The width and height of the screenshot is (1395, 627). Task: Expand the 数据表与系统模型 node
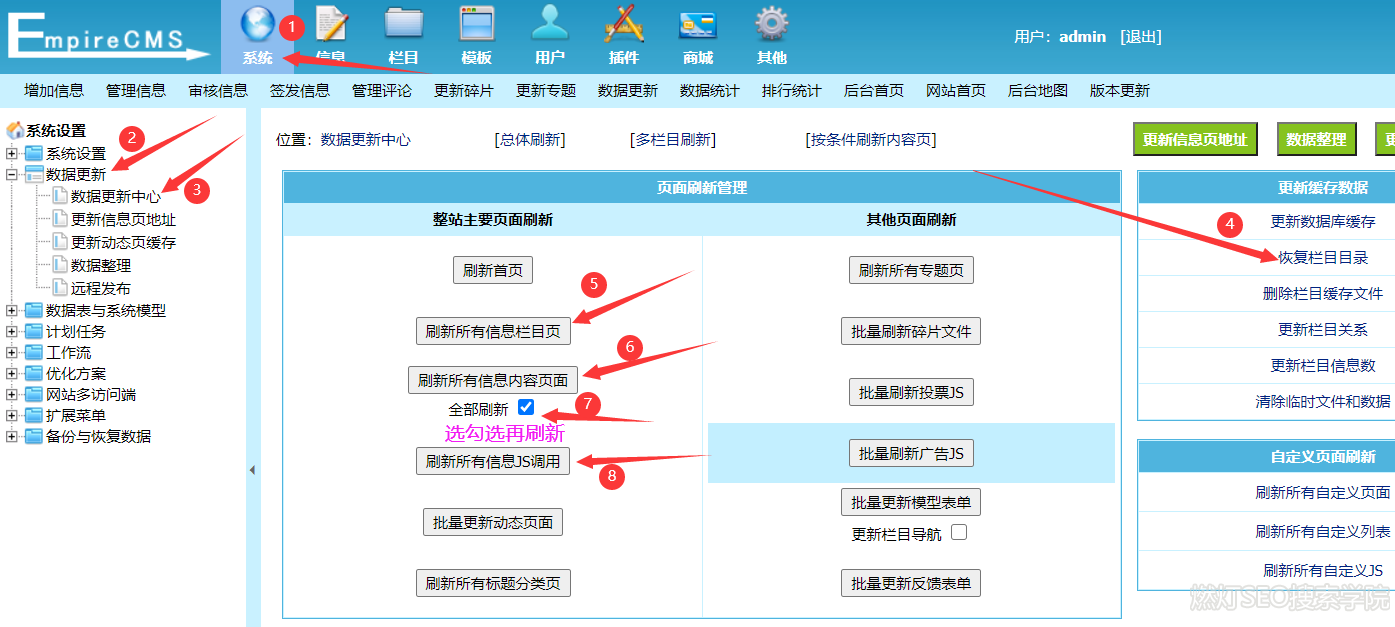point(12,310)
